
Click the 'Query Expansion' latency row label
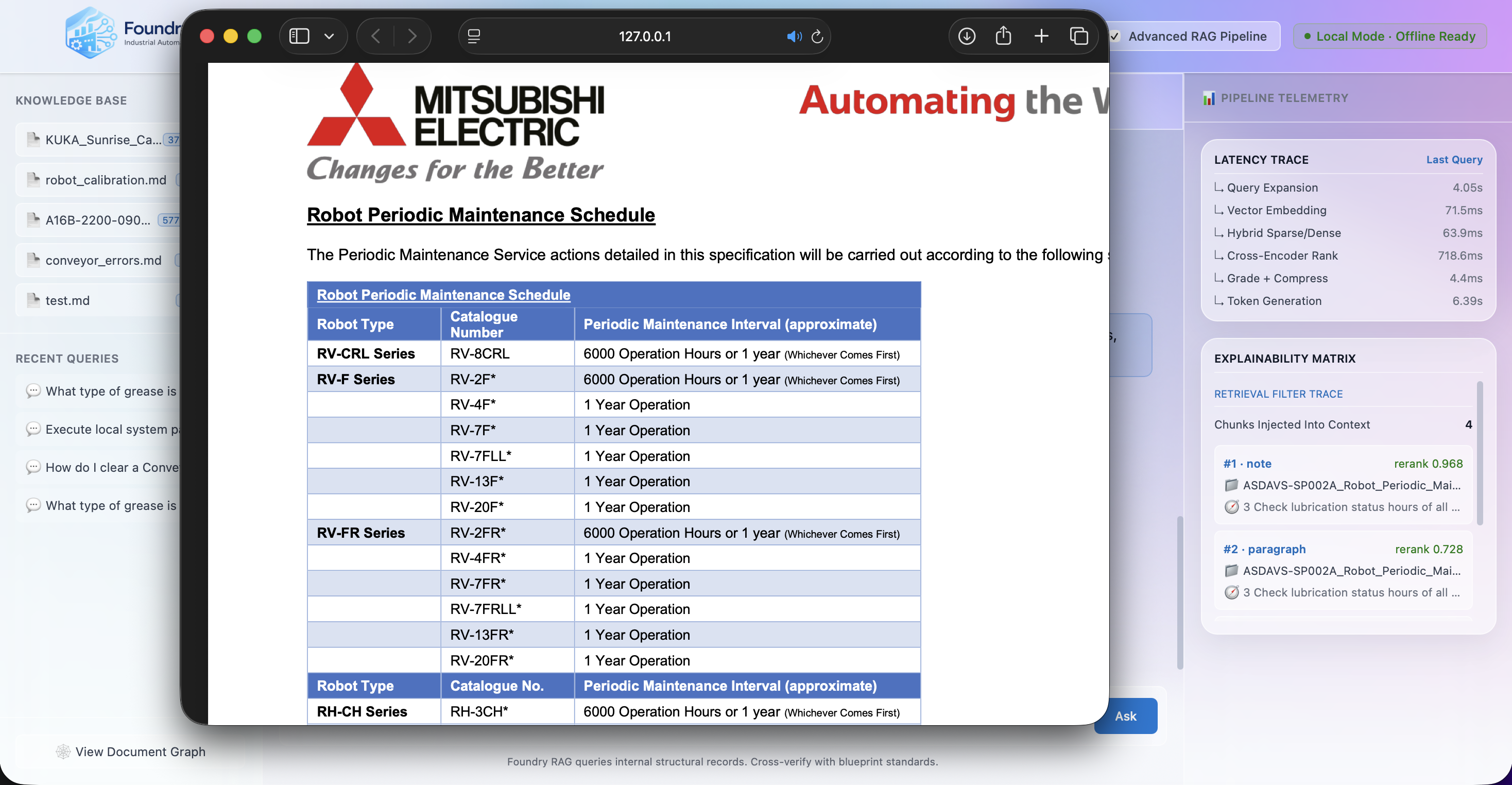(x=1272, y=187)
